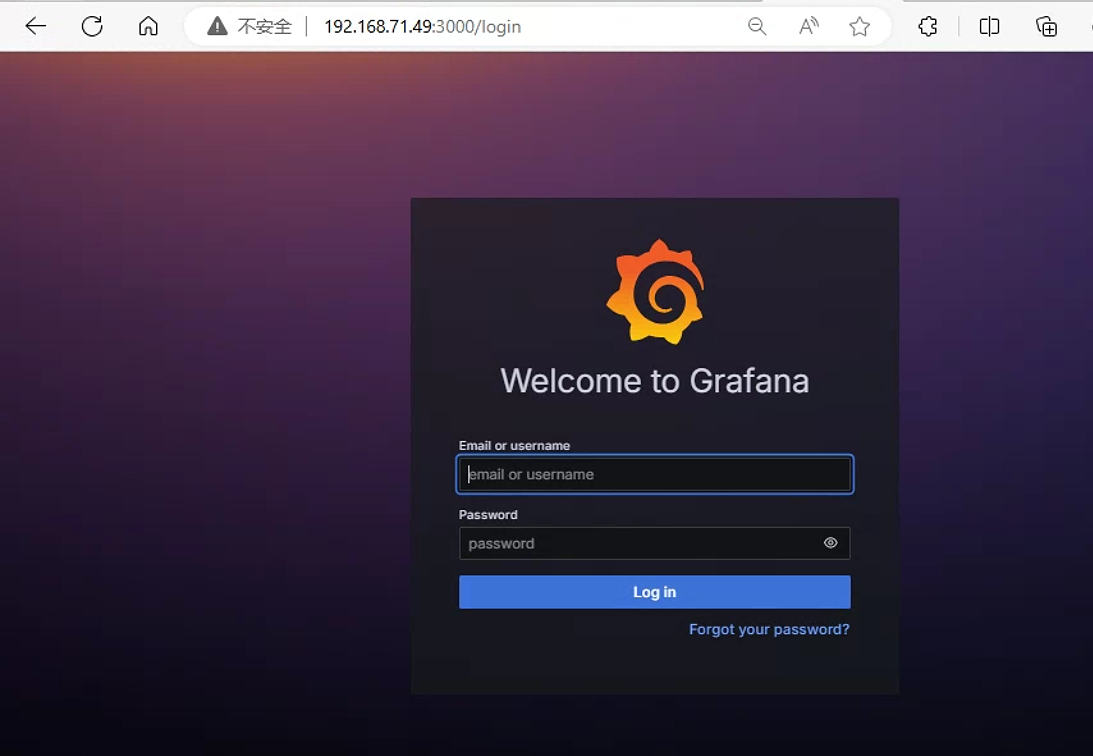This screenshot has height=756, width=1093.
Task: Open the browser extensions menu
Action: (928, 26)
